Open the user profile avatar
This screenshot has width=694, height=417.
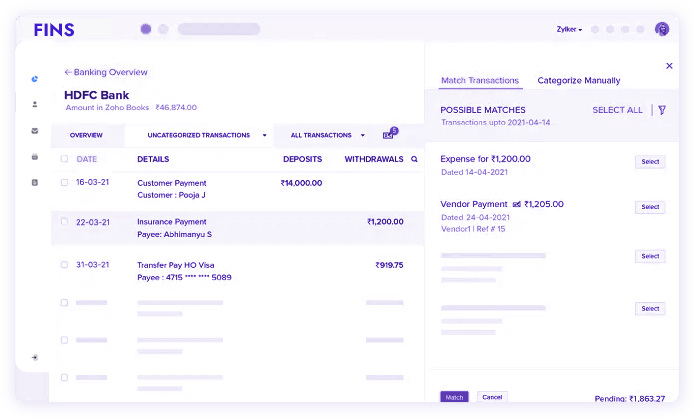click(661, 29)
